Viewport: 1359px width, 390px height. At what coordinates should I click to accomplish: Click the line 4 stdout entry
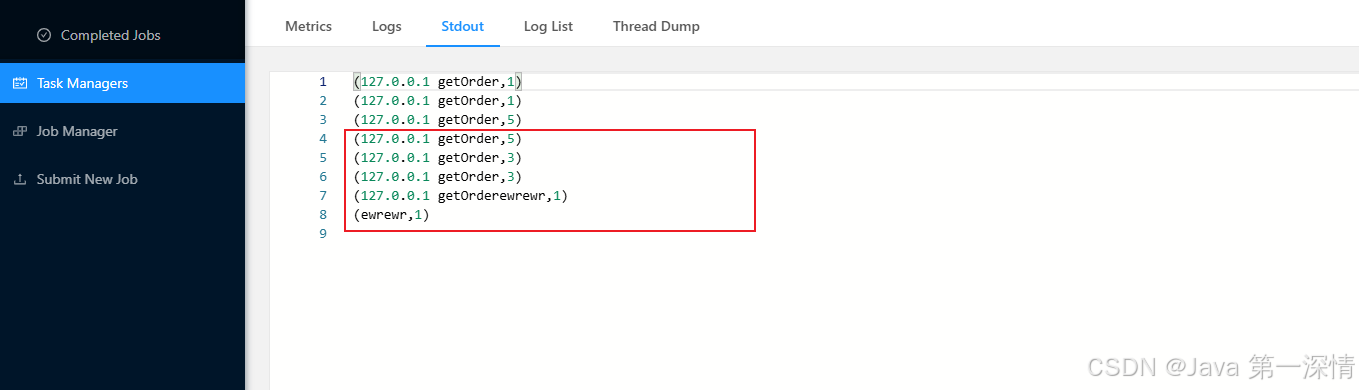click(x=437, y=138)
